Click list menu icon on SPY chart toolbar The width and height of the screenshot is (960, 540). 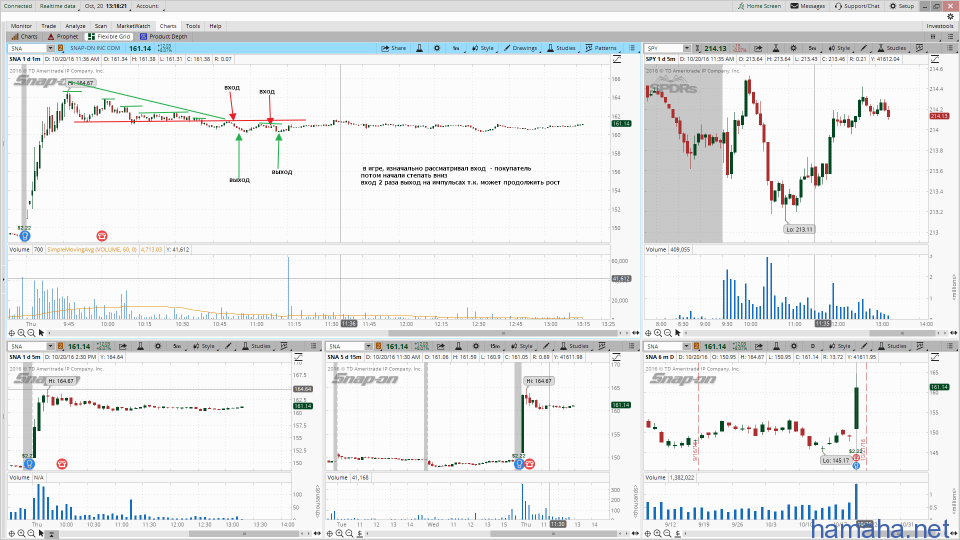point(950,48)
